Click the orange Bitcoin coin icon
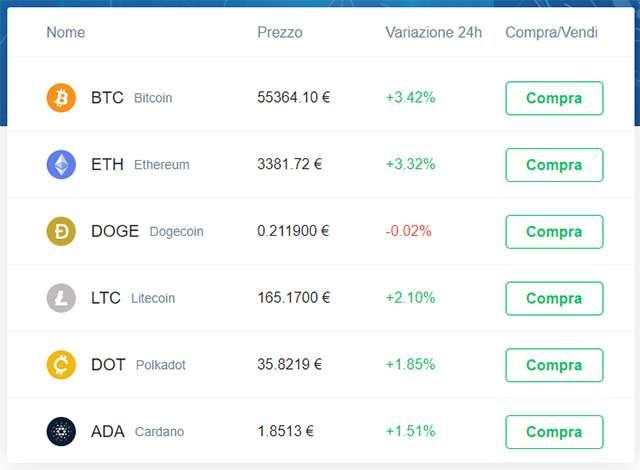The image size is (640, 470). [x=61, y=98]
